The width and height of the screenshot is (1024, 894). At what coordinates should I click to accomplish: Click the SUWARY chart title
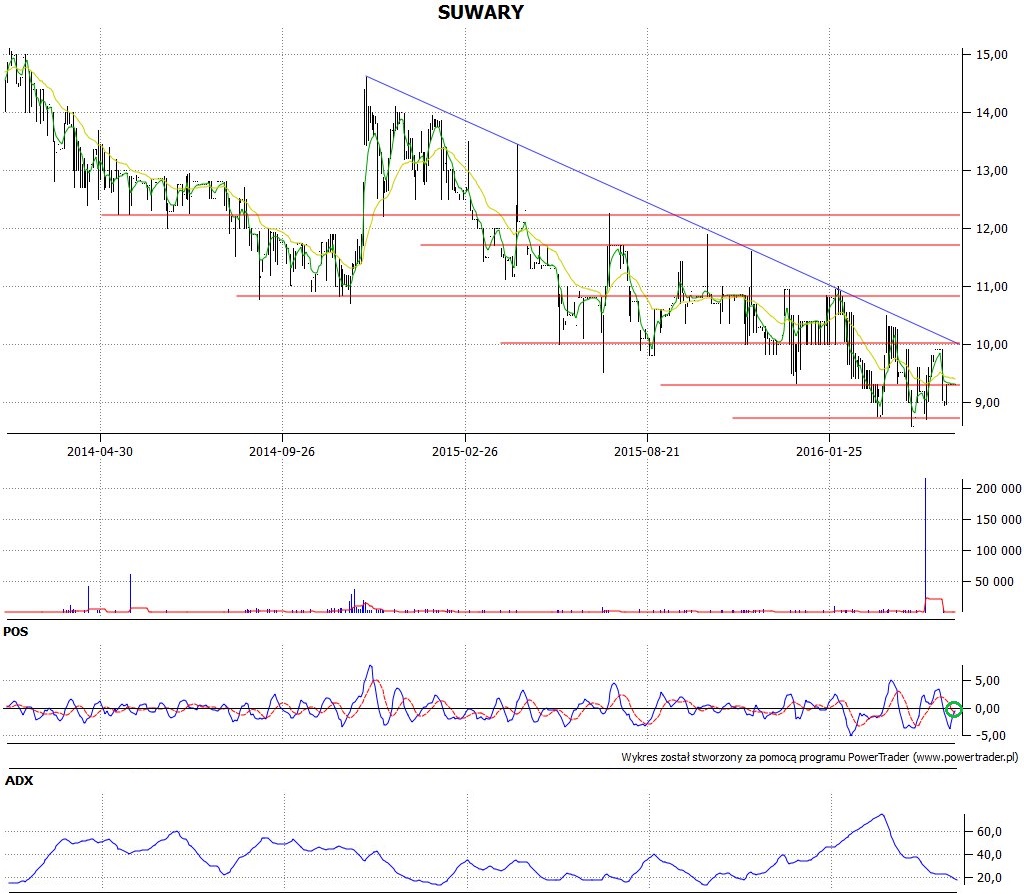[481, 12]
